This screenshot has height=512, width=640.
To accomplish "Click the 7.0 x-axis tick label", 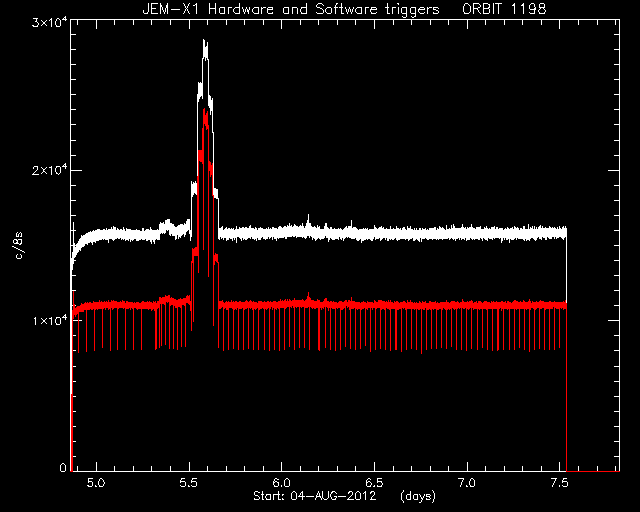I will [x=467, y=483].
